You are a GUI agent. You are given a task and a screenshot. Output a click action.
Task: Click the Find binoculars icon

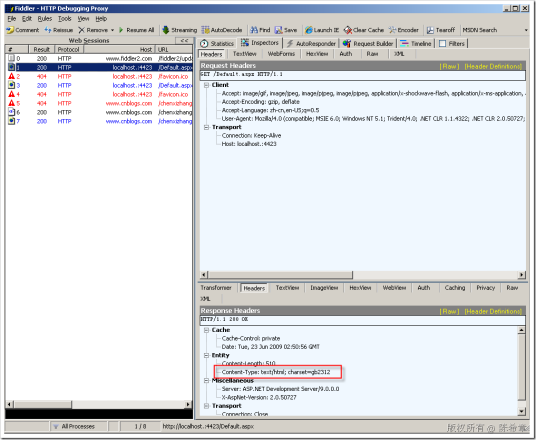coord(254,30)
